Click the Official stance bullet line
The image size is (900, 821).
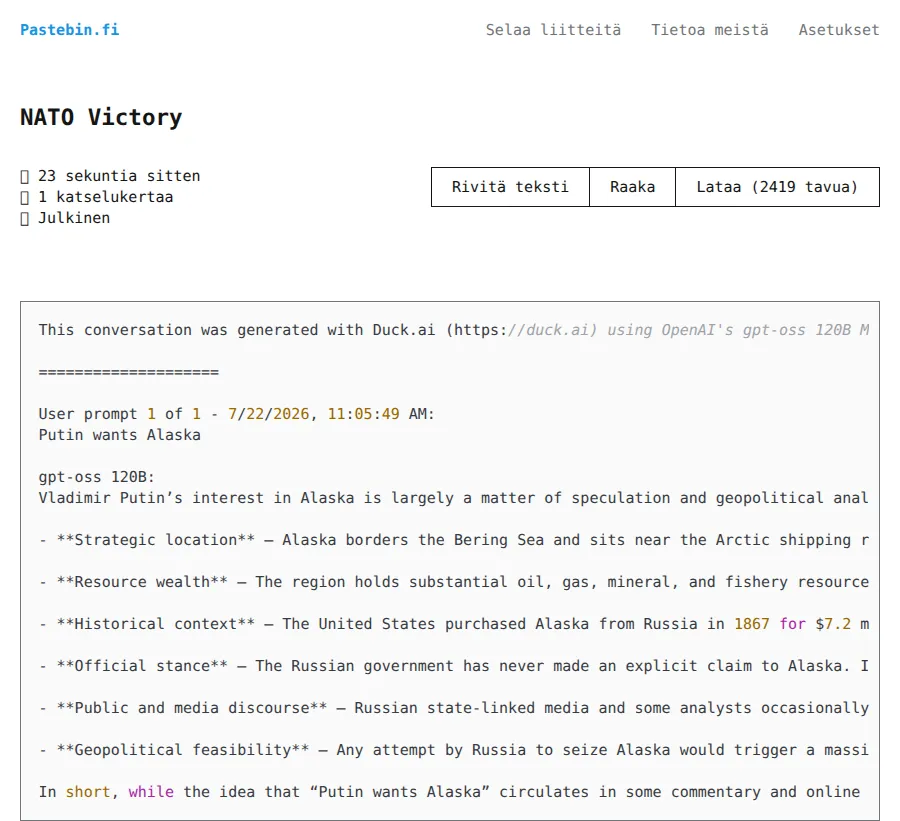point(453,666)
